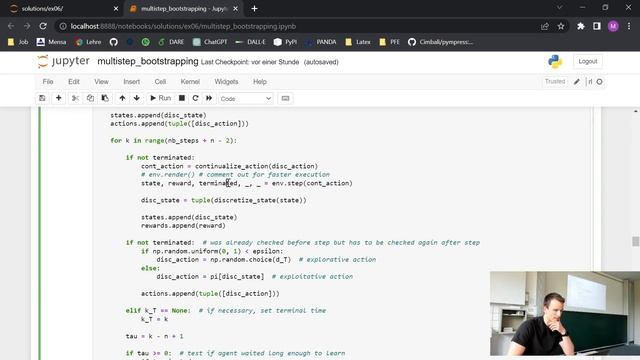Click the browser address bar URL
The width and height of the screenshot is (640, 360).
pyautogui.click(x=183, y=26)
